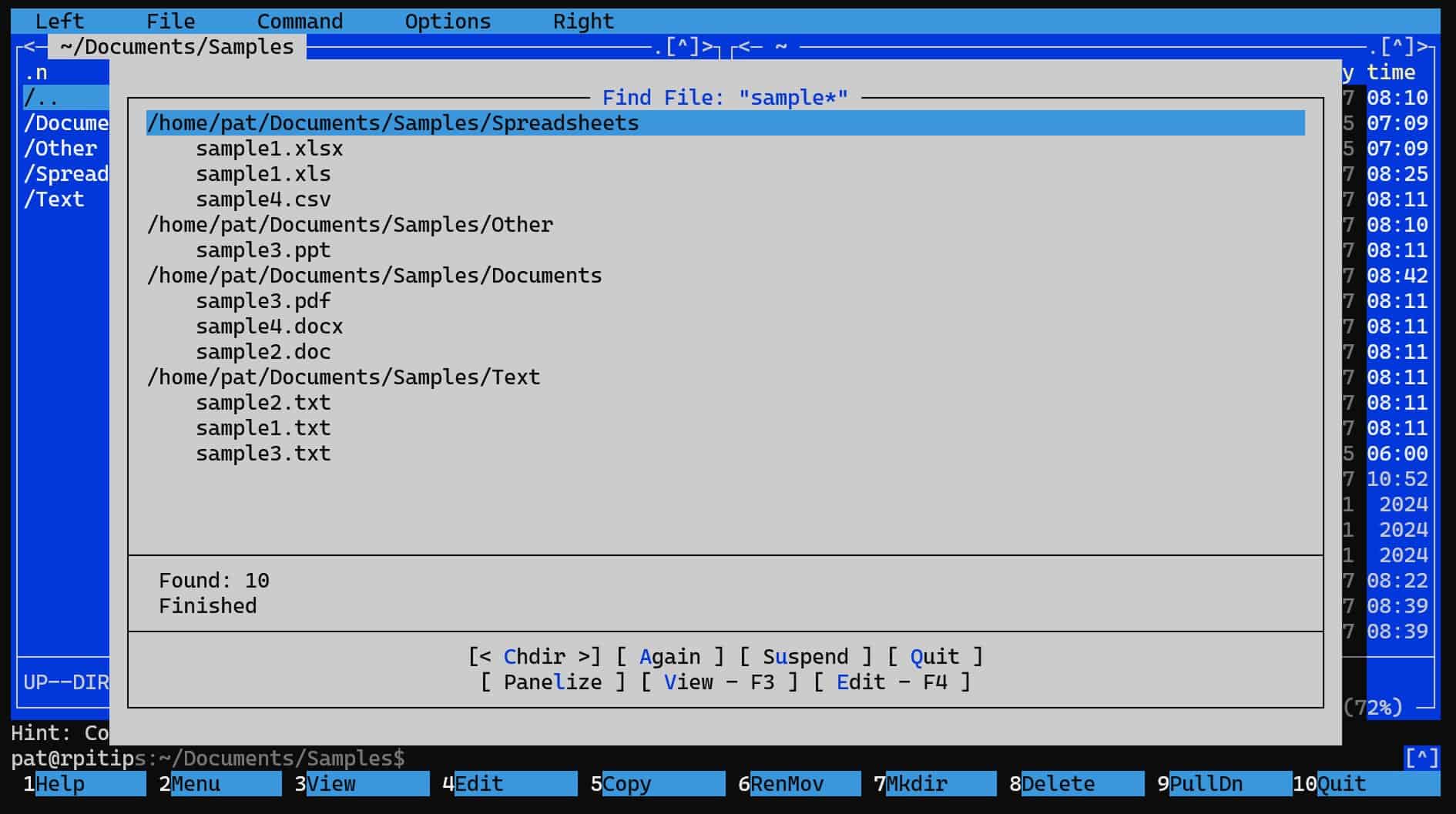Screen dimensions: 1456x814
Task: Select the Samples/Text directory result
Action: (x=344, y=377)
